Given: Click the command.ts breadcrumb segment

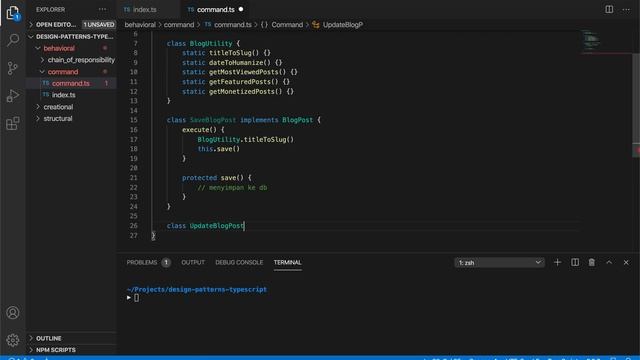Looking at the screenshot, I should click(228, 25).
